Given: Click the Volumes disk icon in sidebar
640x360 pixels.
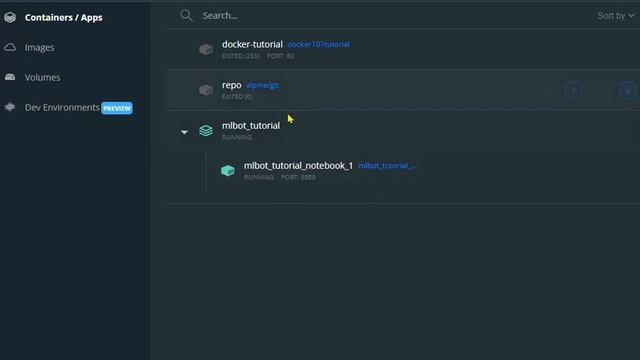Looking at the screenshot, I should pos(10,77).
